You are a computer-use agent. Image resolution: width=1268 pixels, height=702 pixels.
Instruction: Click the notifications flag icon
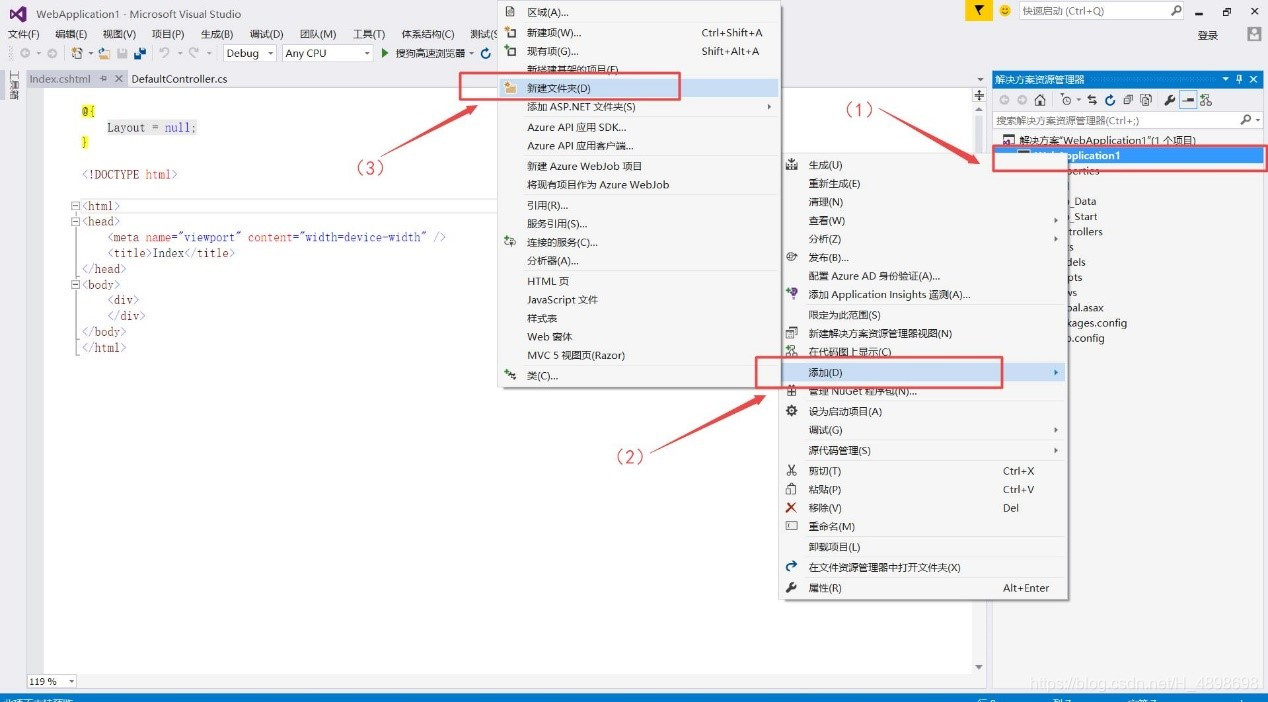click(x=979, y=10)
